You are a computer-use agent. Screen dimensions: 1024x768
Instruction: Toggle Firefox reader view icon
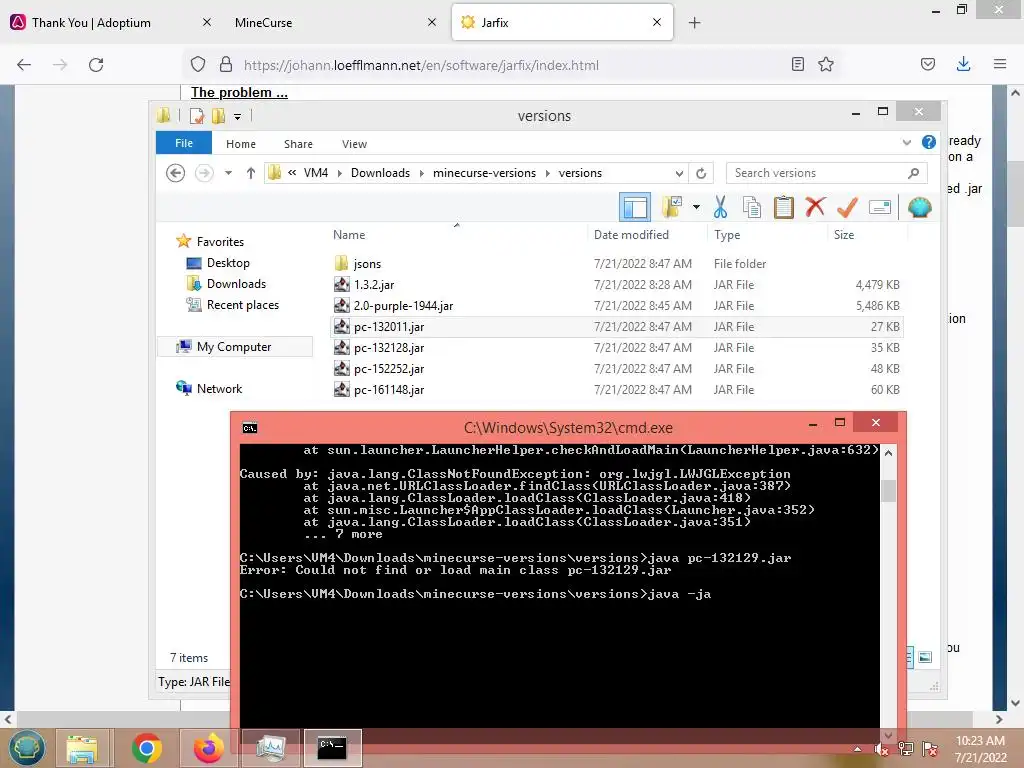click(x=797, y=64)
